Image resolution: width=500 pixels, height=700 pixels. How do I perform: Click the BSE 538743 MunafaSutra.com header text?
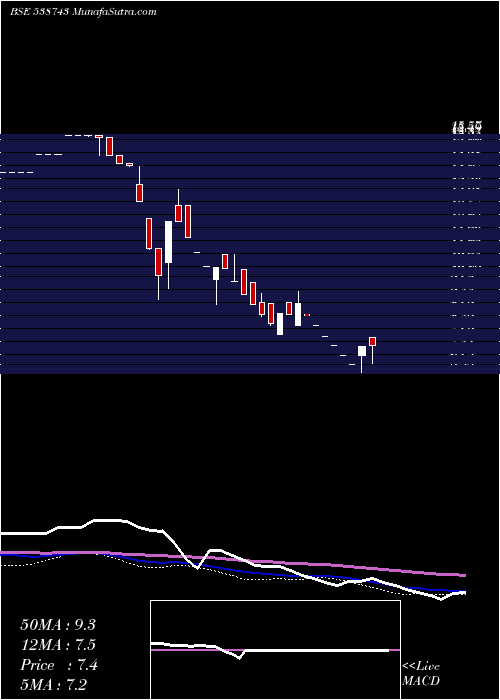tap(83, 12)
